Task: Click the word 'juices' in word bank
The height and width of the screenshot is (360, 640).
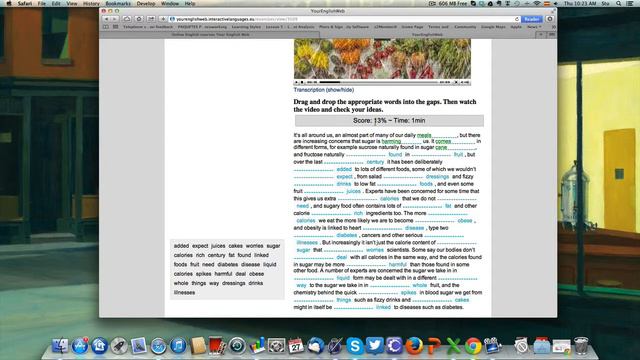Action: tap(218, 246)
